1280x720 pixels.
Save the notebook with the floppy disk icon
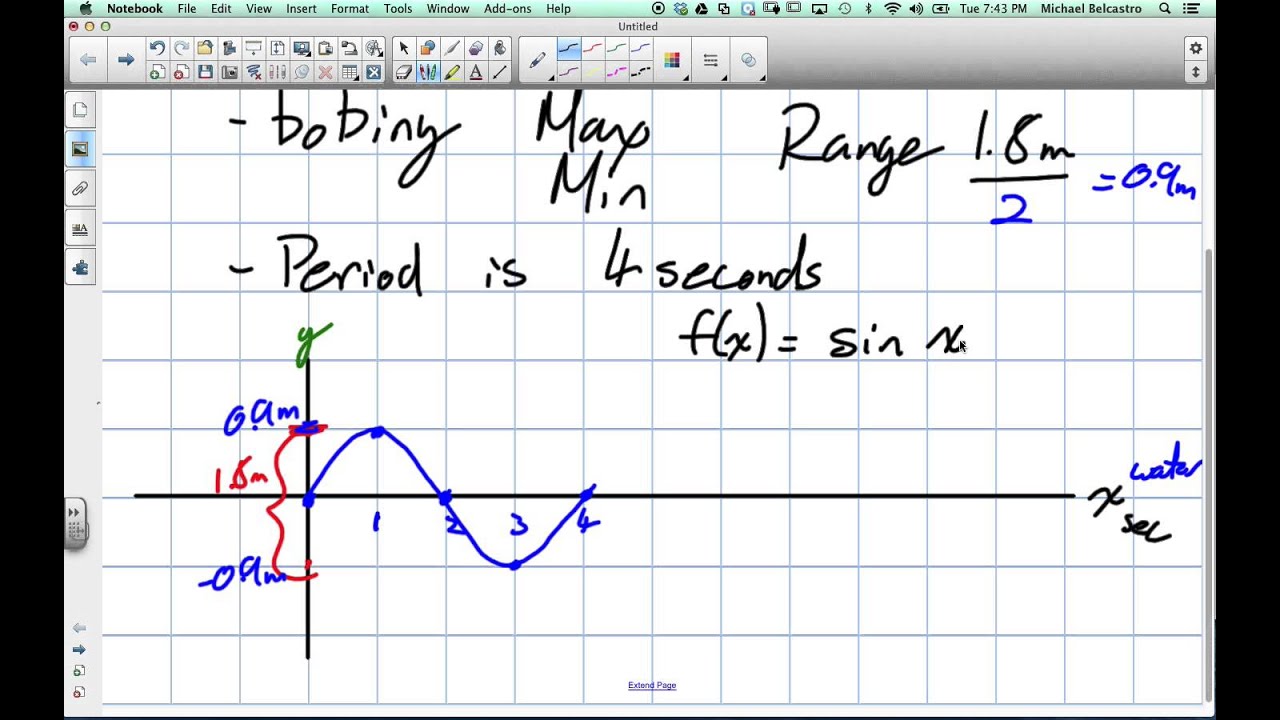(205, 72)
